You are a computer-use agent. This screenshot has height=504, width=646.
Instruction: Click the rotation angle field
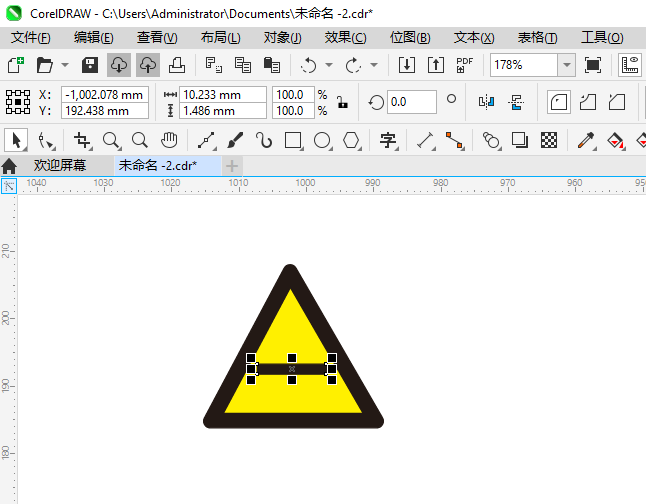[x=411, y=102]
